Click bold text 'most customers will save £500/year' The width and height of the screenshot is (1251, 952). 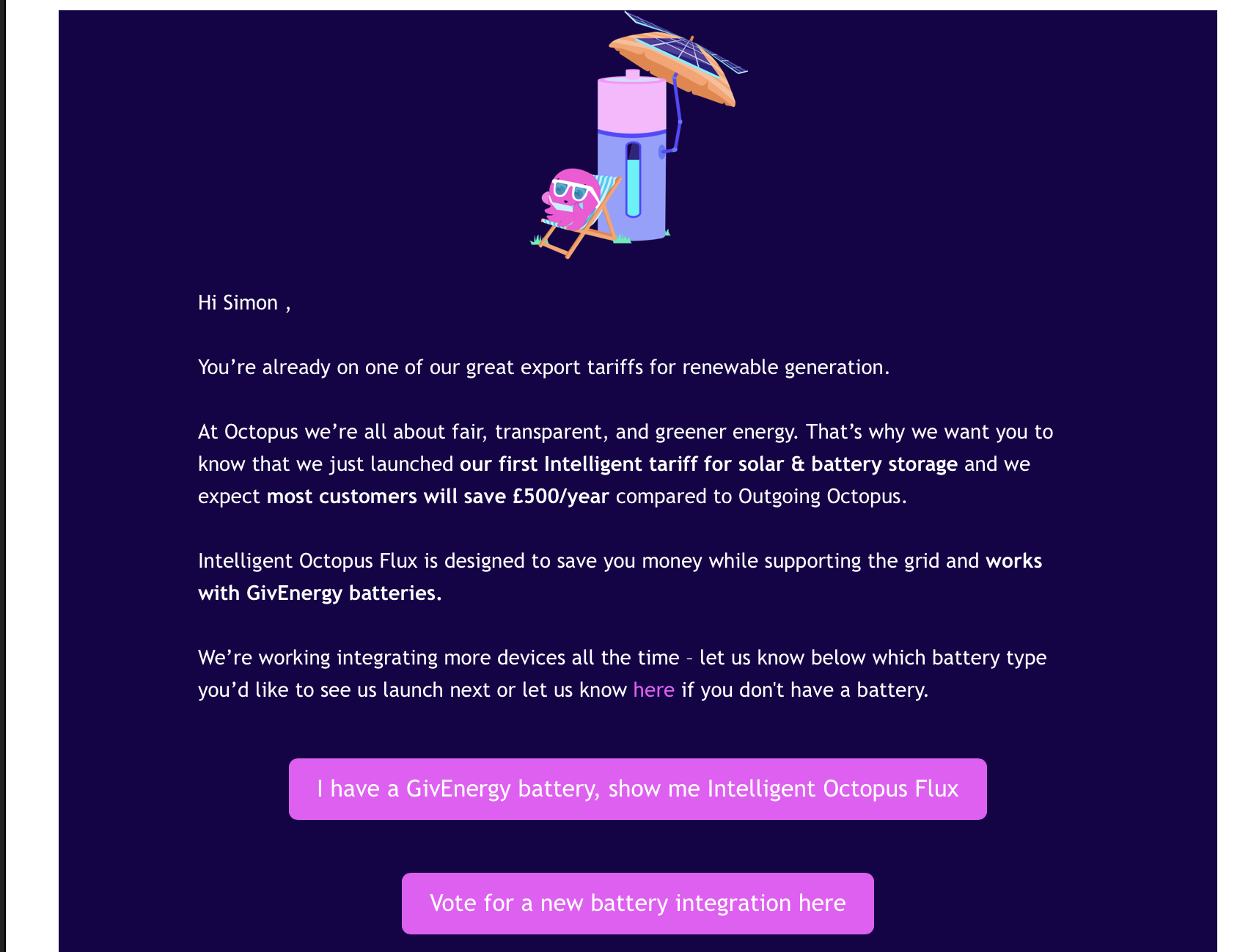click(x=438, y=497)
